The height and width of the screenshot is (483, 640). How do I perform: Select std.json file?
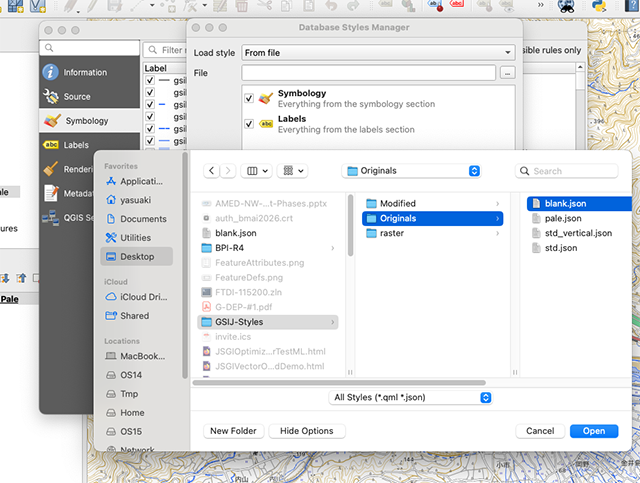580,248
